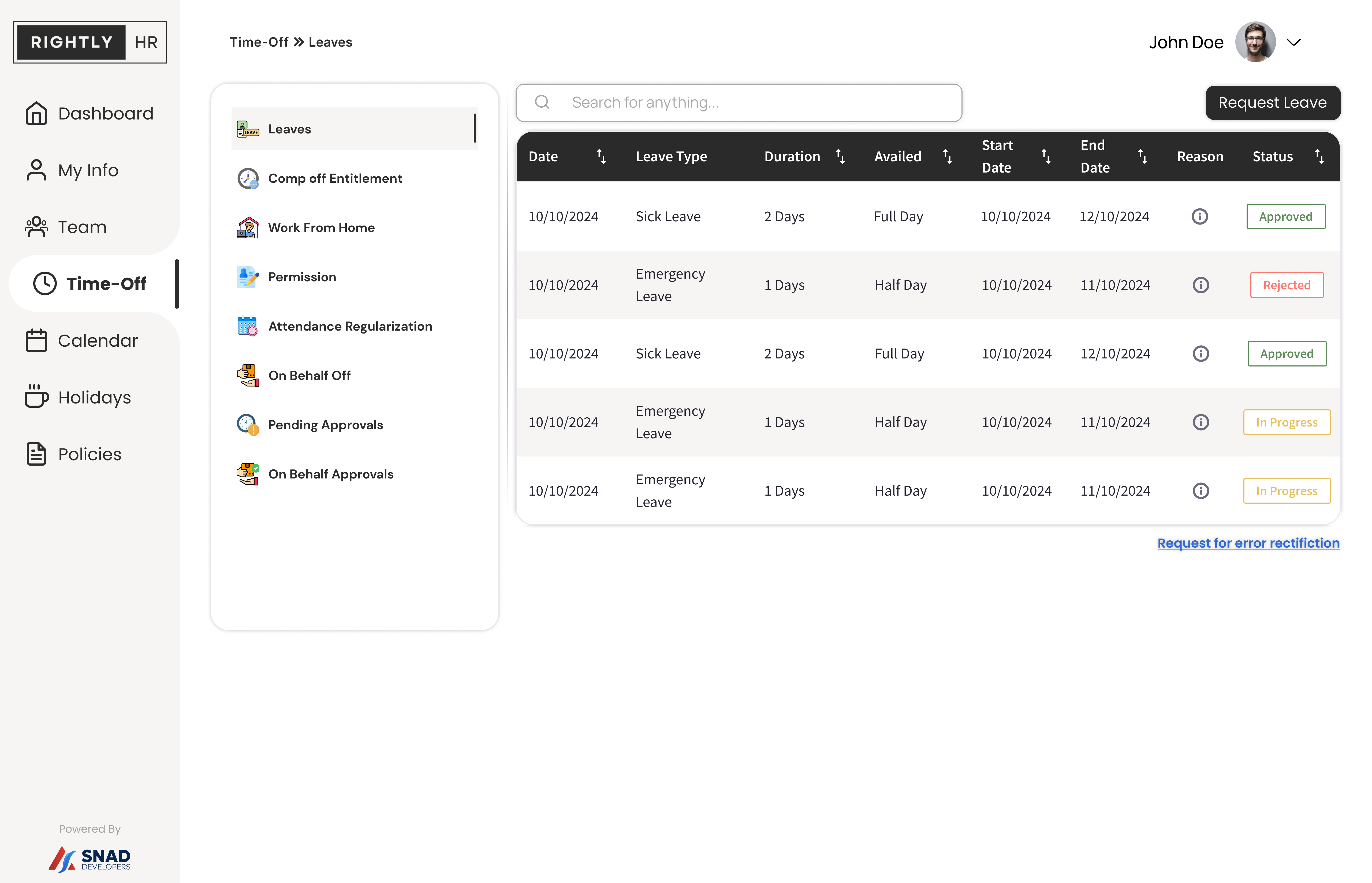Click the Comp off Entitlement icon

248,178
